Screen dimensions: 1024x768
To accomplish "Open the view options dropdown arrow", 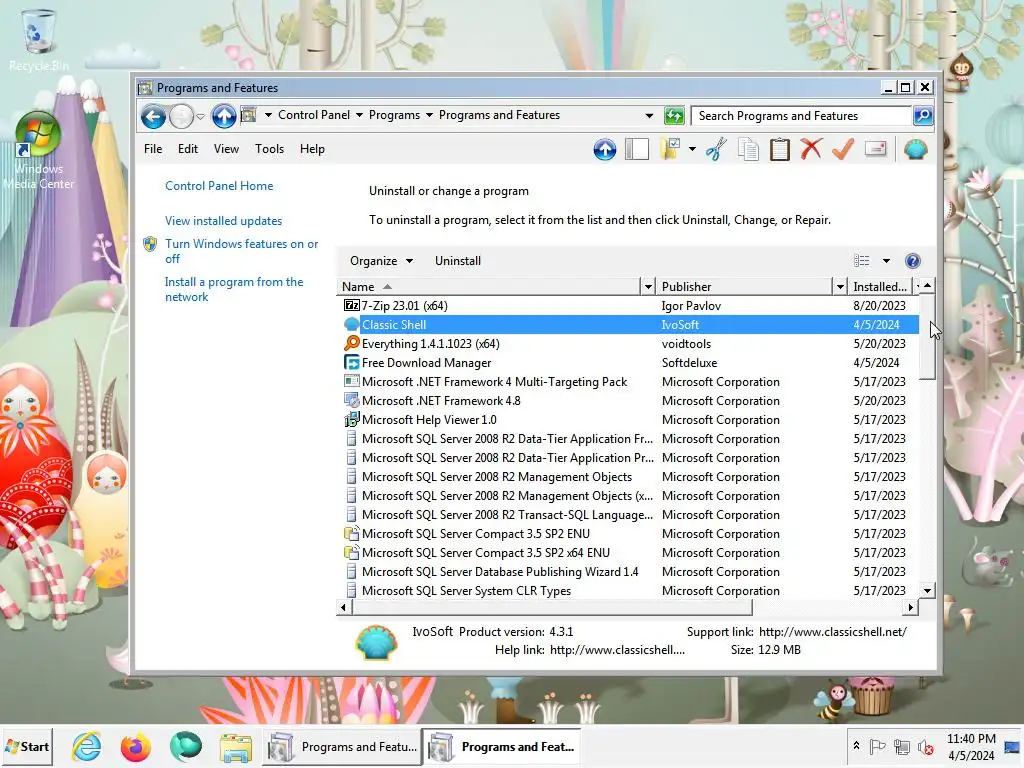I will point(886,261).
